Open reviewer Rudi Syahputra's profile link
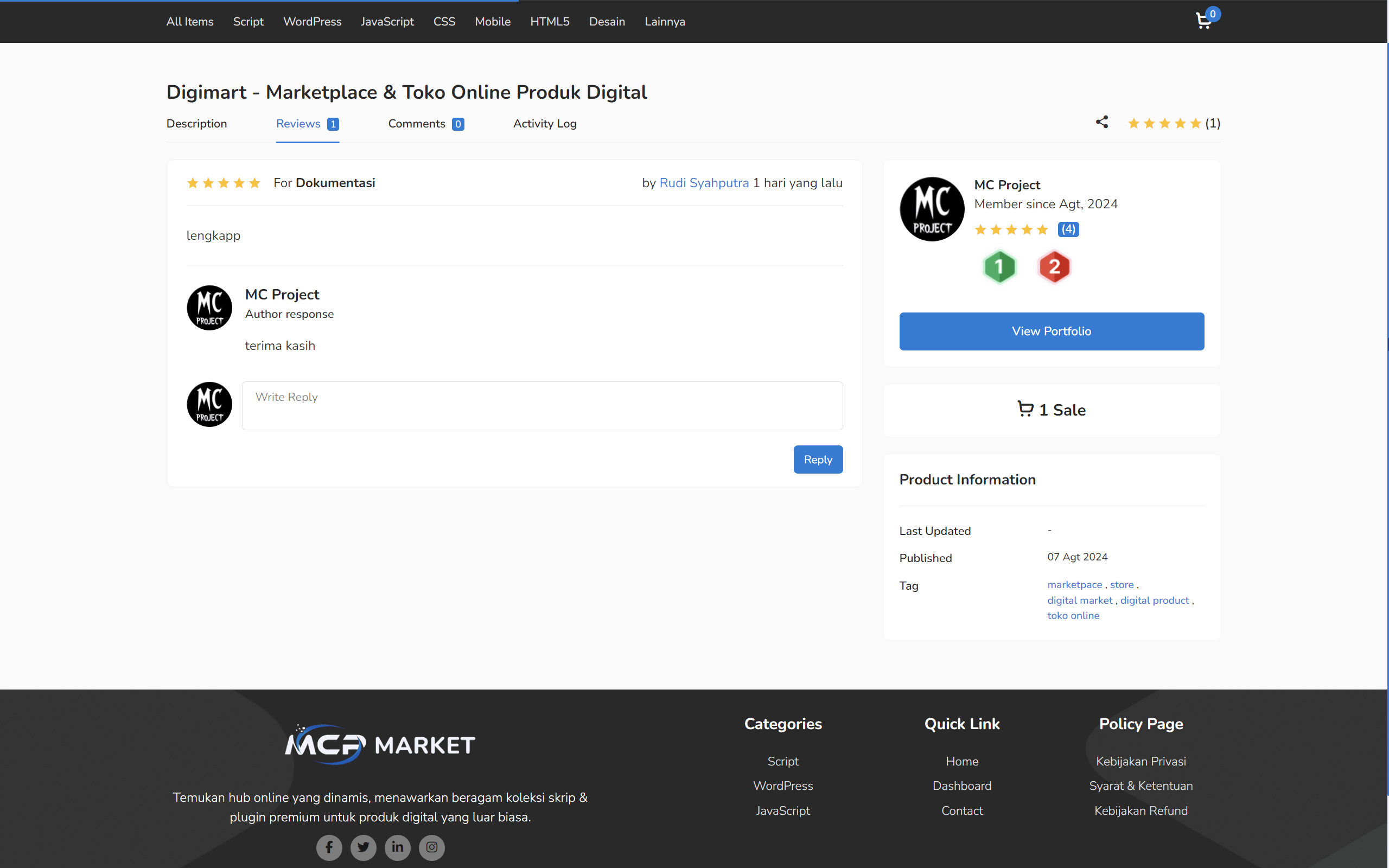 [x=704, y=183]
